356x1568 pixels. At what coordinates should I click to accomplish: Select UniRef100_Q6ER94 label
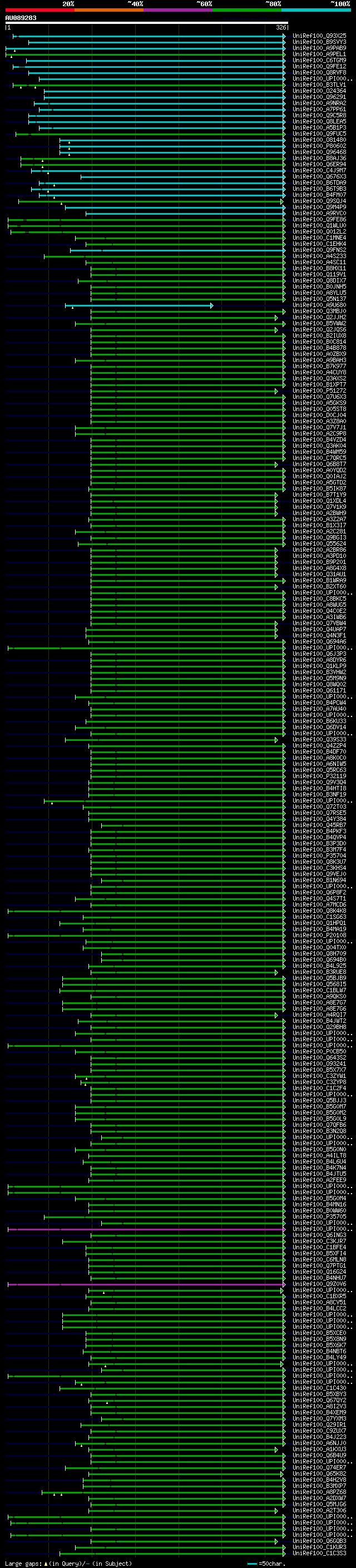(x=319, y=164)
